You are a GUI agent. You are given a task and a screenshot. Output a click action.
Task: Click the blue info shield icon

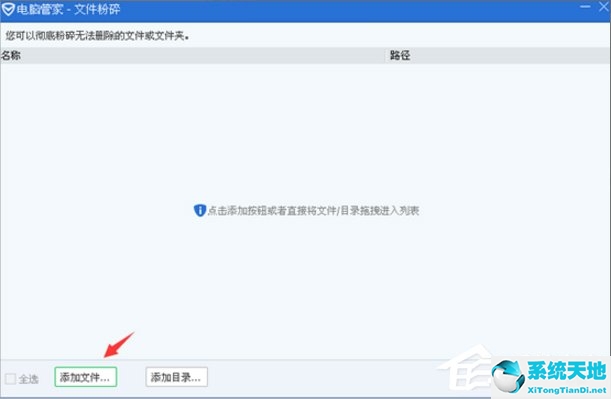pyautogui.click(x=200, y=210)
